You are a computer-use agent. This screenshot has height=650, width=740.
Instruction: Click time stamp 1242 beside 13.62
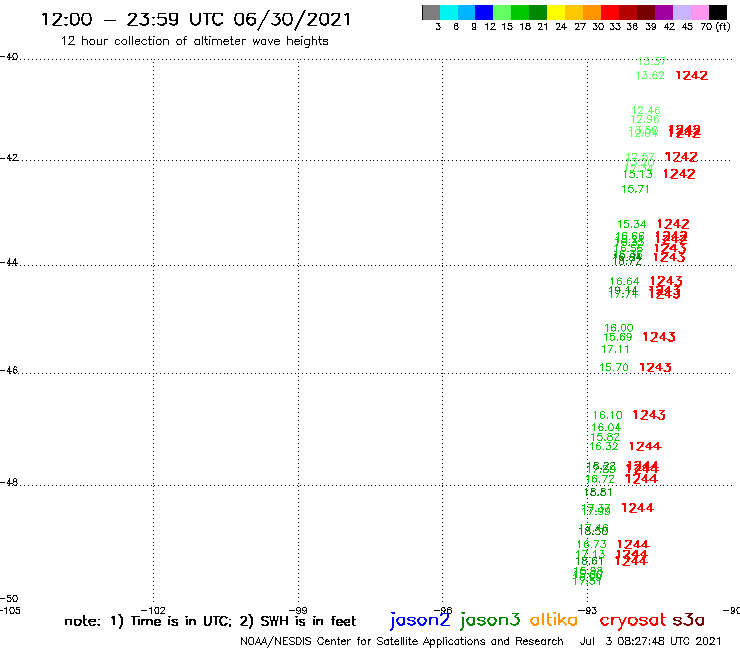pyautogui.click(x=691, y=76)
